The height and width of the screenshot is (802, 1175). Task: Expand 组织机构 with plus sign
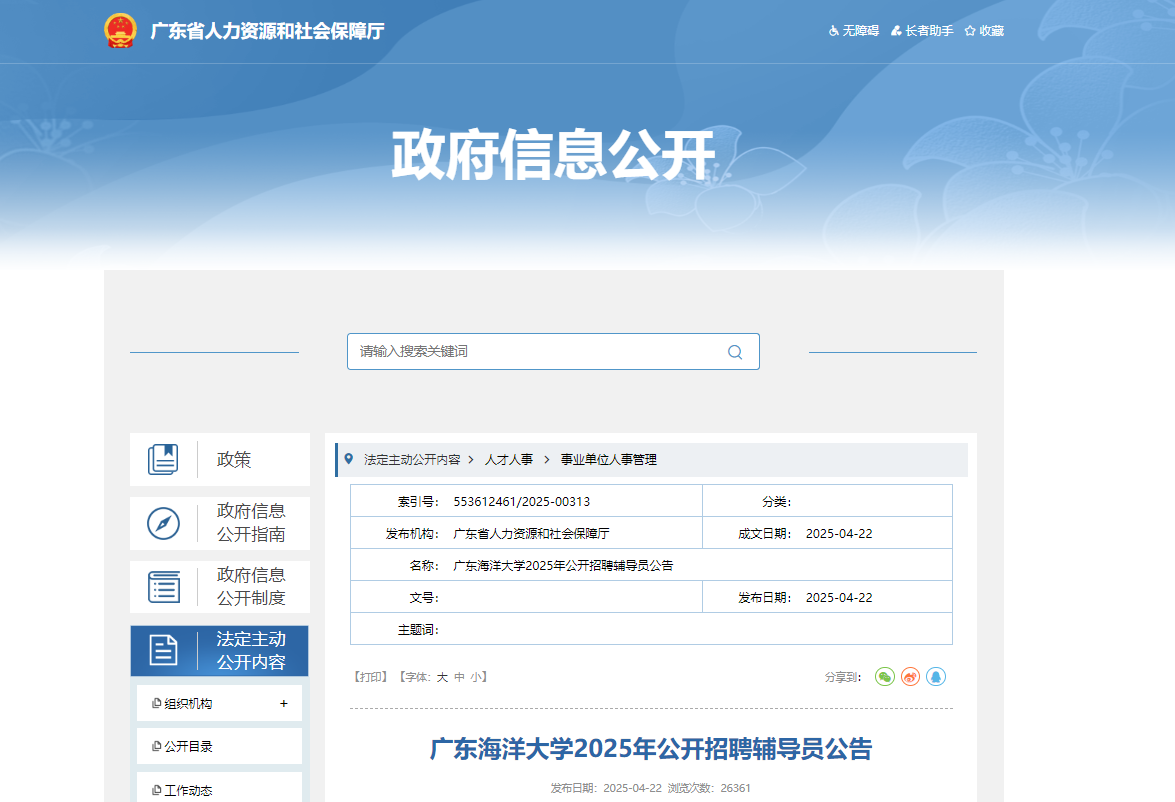point(283,704)
